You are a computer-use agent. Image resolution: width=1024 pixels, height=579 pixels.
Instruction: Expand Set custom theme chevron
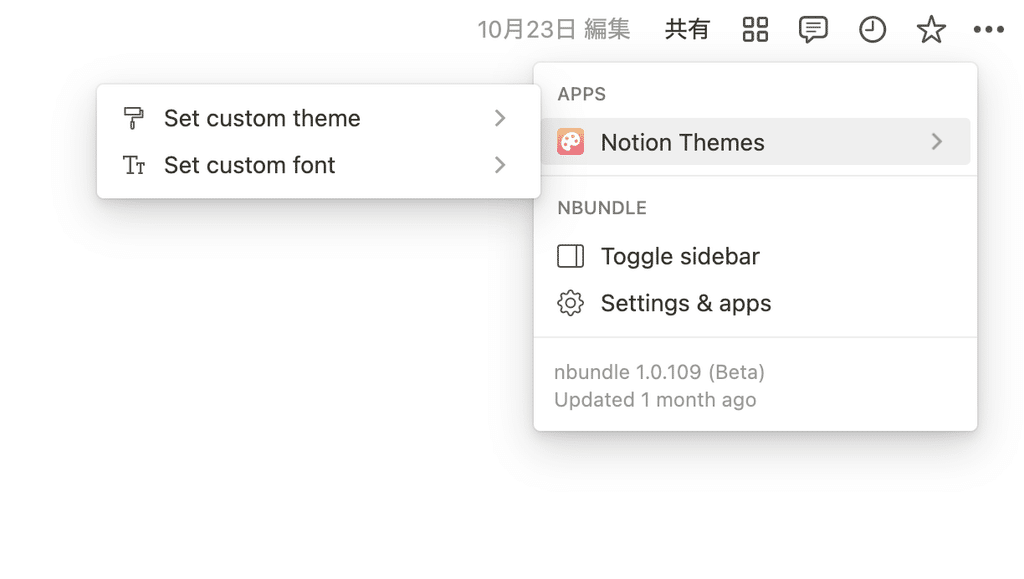pyautogui.click(x=500, y=118)
